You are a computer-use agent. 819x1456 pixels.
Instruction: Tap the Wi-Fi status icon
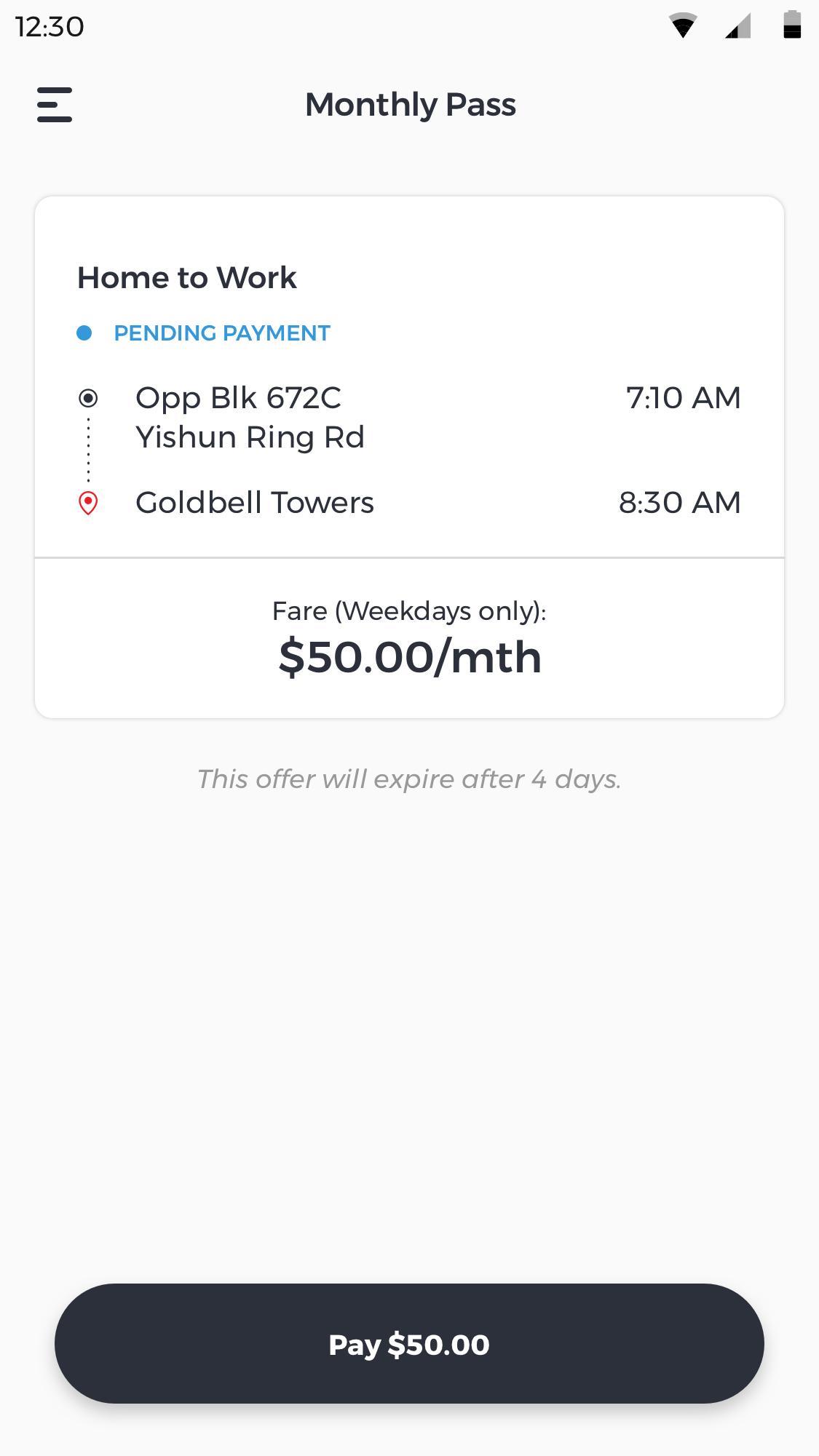tap(682, 26)
